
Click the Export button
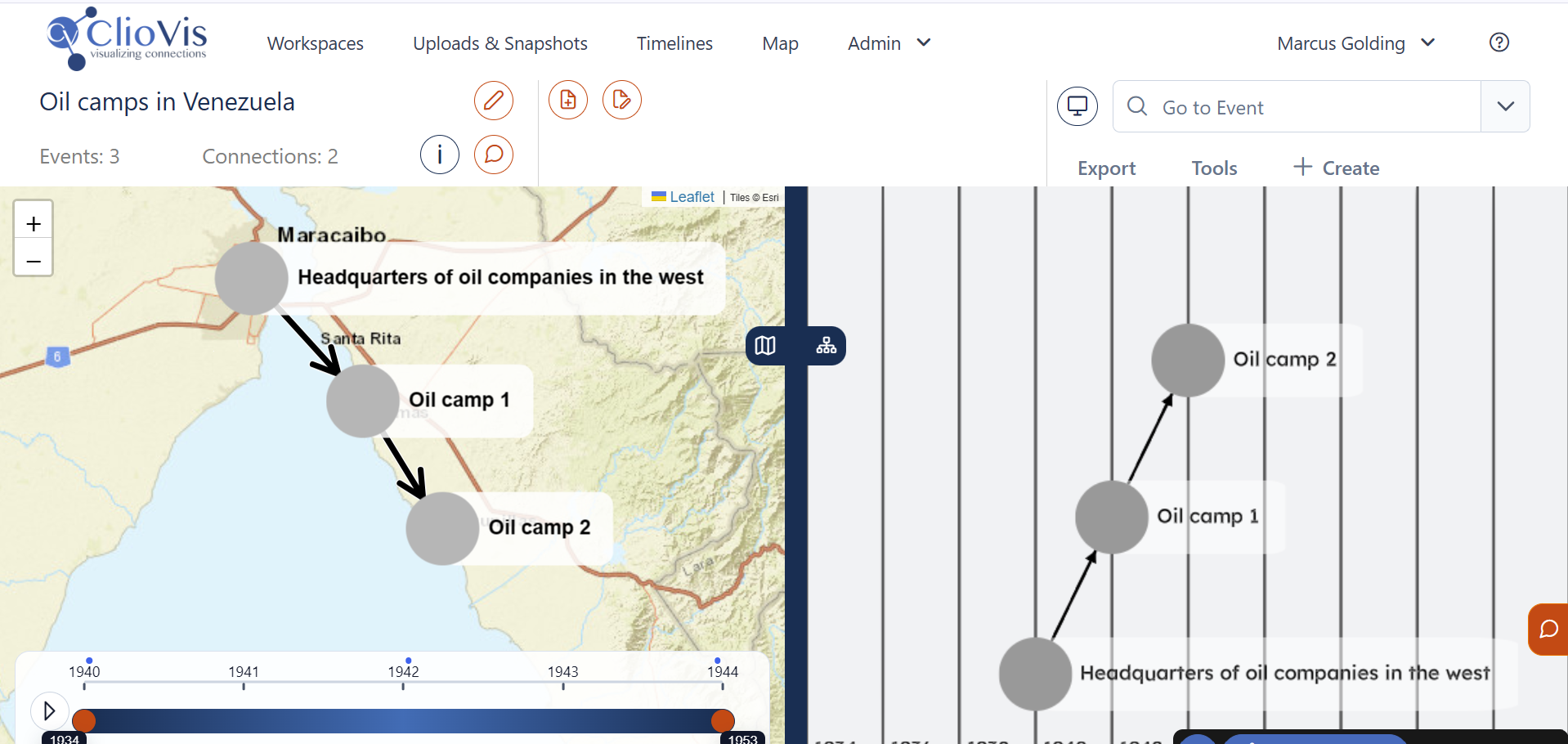(1107, 168)
